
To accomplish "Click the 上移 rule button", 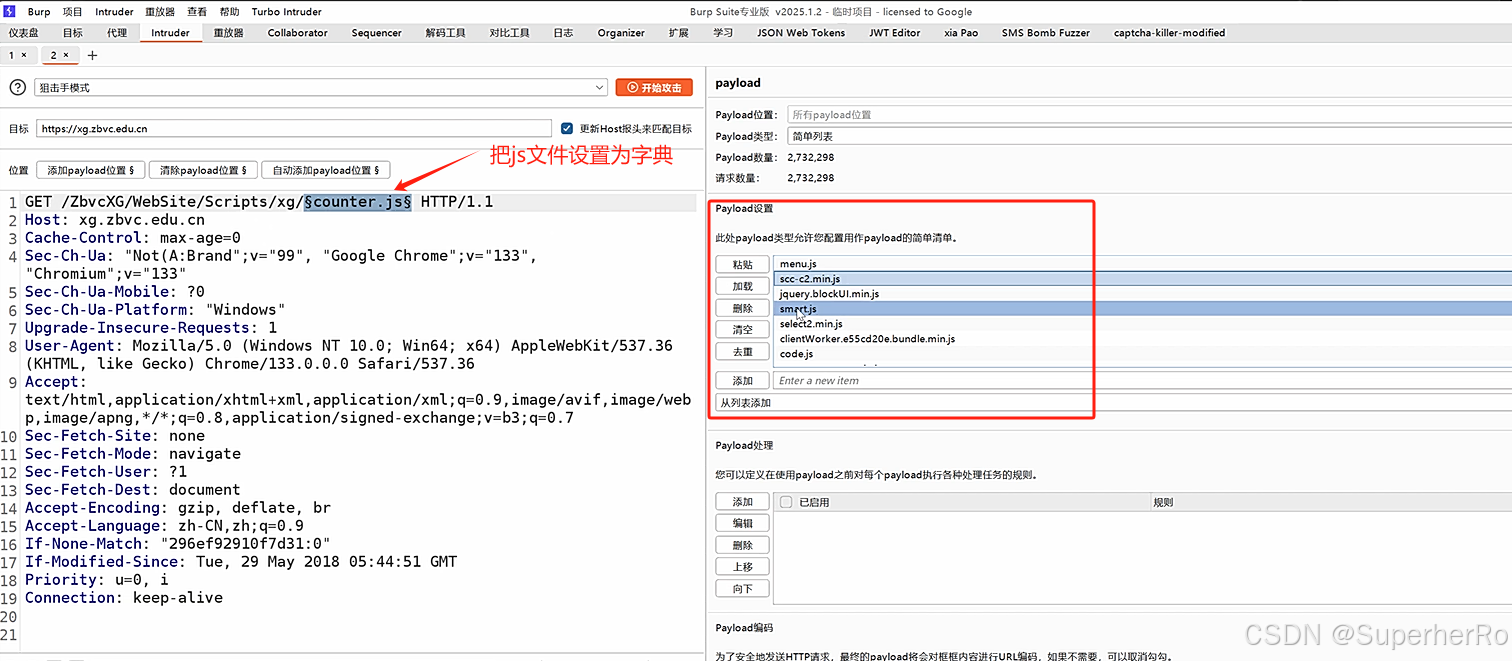I will click(742, 567).
